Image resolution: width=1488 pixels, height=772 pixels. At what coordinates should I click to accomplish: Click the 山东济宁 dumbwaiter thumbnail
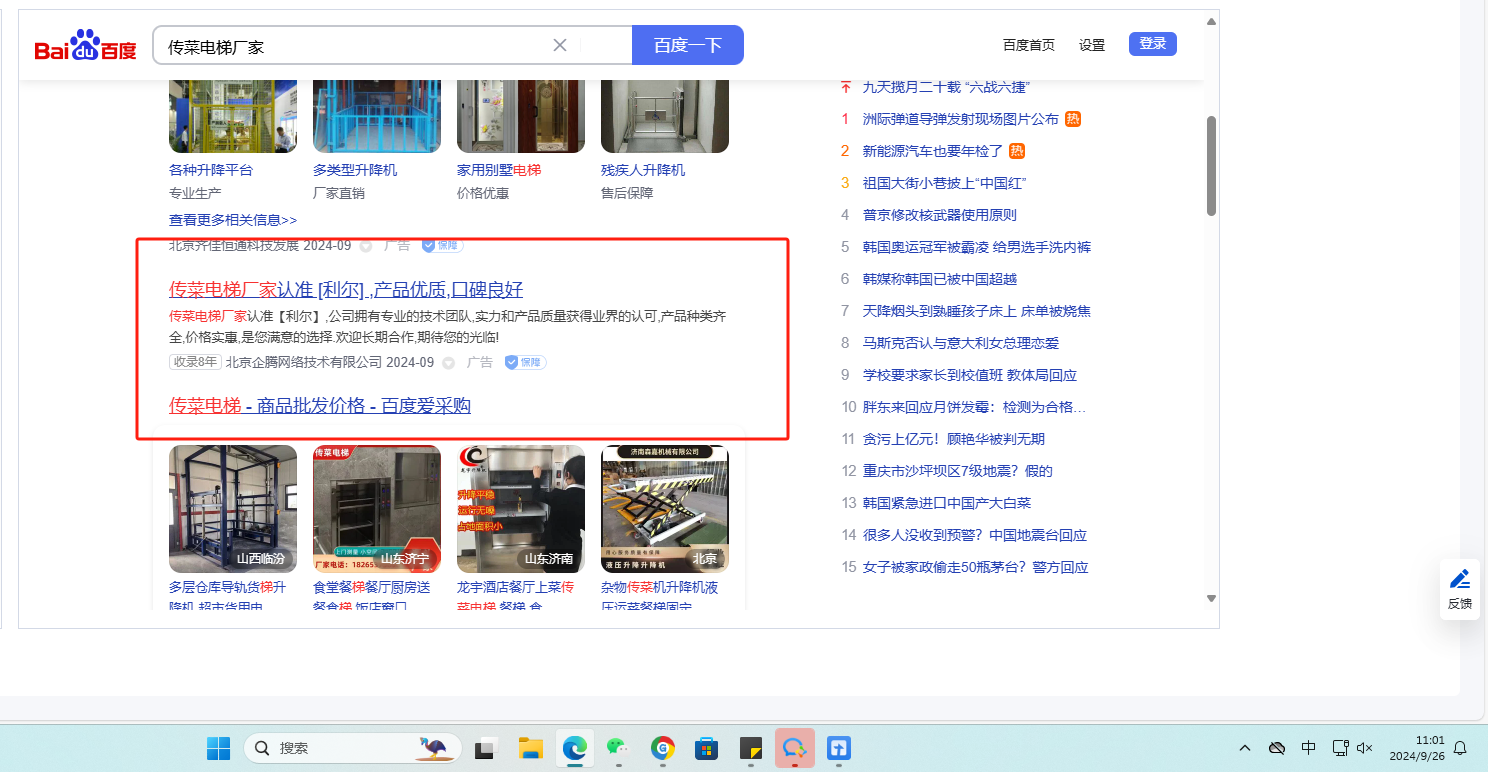pos(377,509)
